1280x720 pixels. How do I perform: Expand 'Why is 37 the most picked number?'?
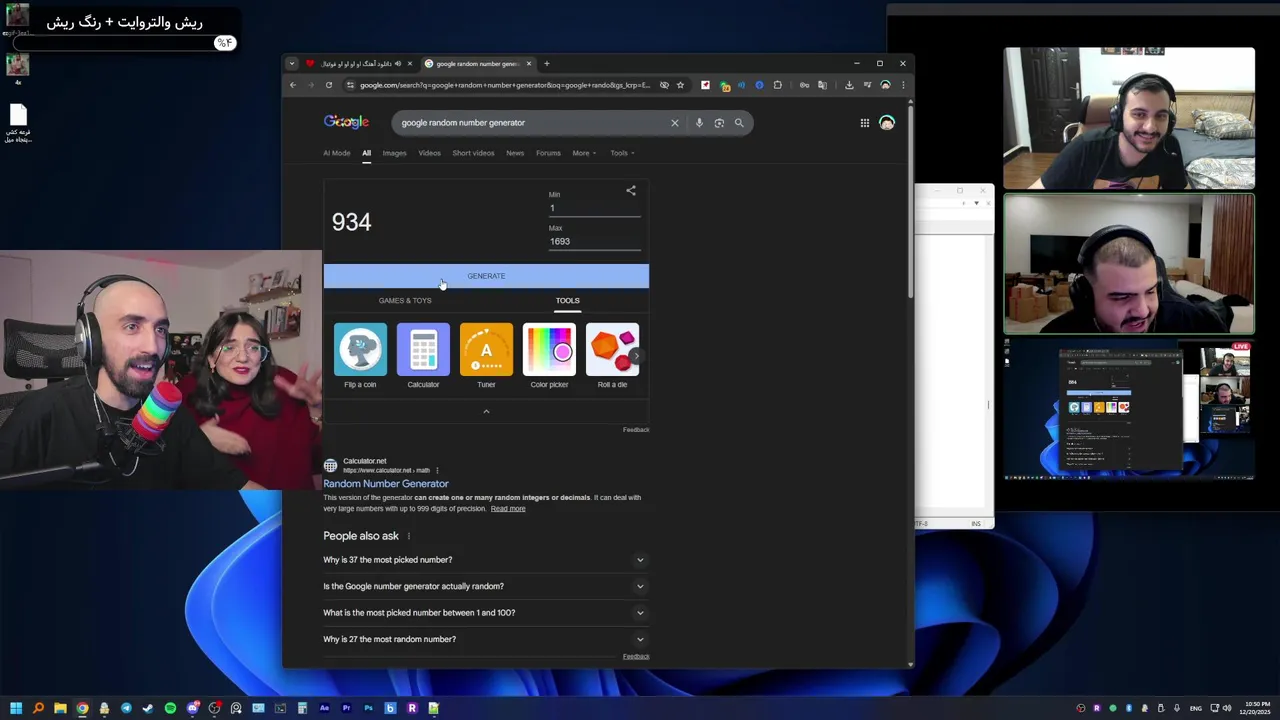(484, 560)
